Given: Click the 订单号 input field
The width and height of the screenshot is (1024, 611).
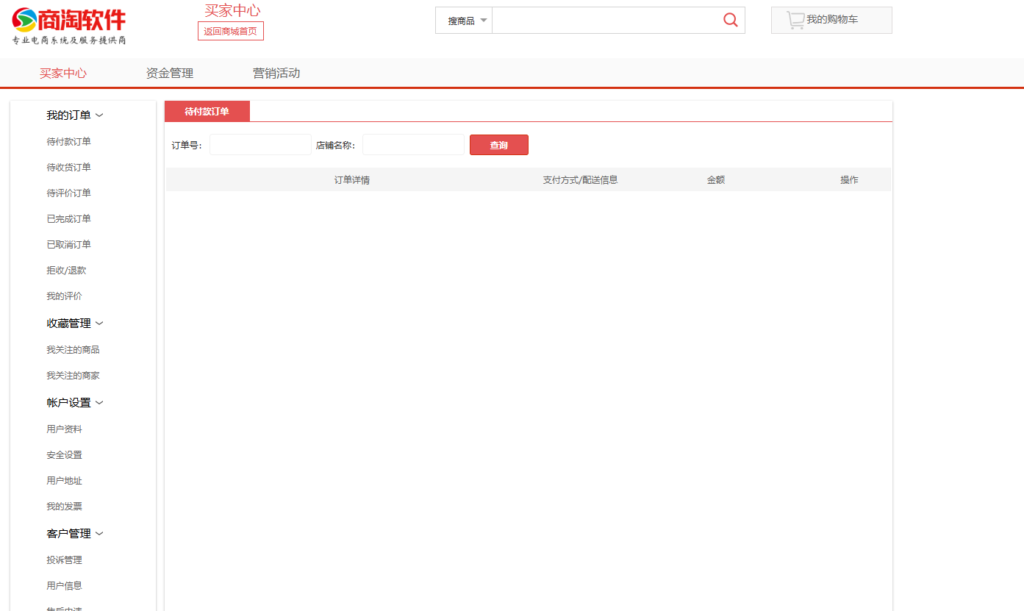Looking at the screenshot, I should (259, 144).
